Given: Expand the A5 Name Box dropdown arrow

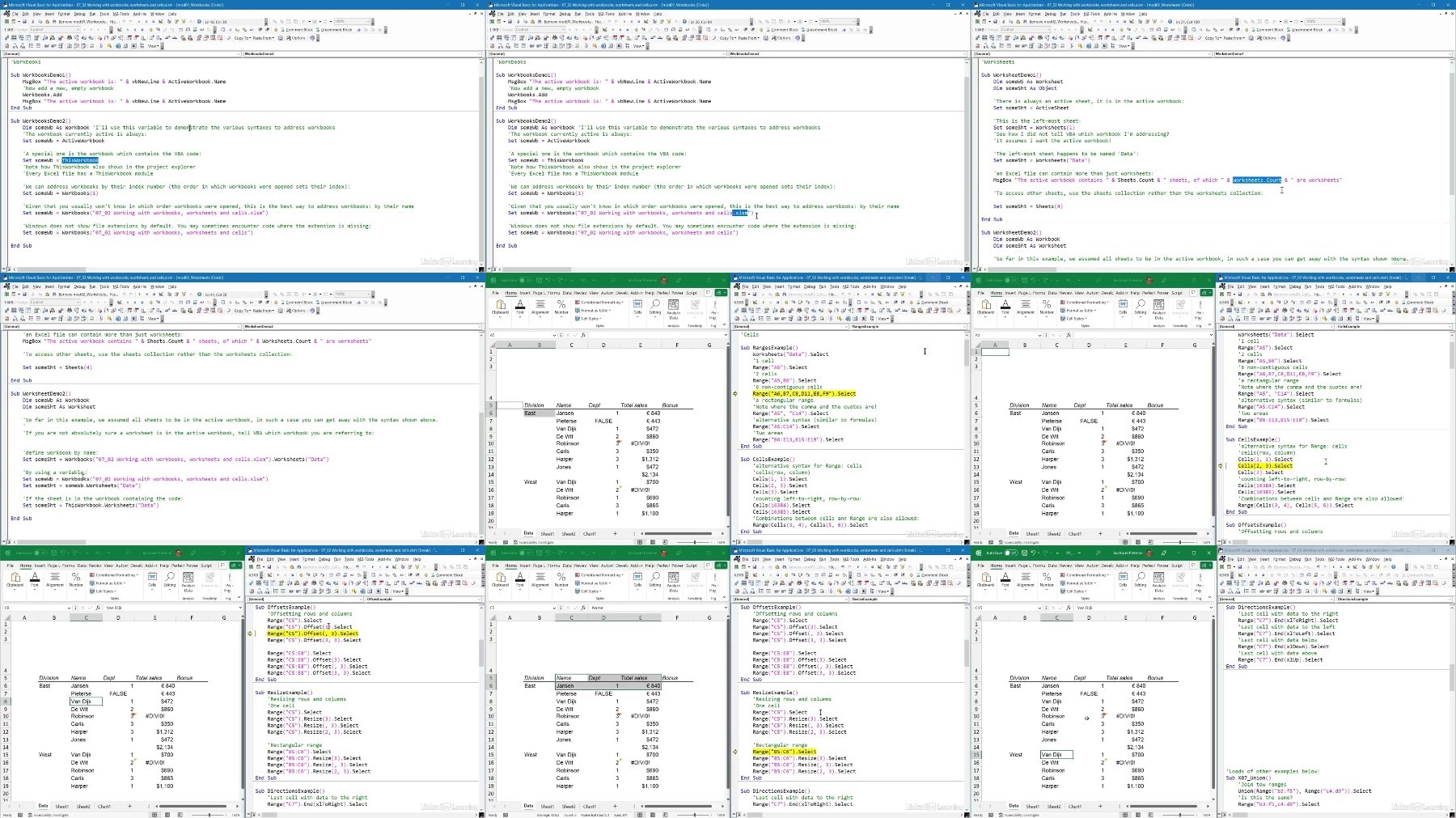Looking at the screenshot, I should point(554,335).
